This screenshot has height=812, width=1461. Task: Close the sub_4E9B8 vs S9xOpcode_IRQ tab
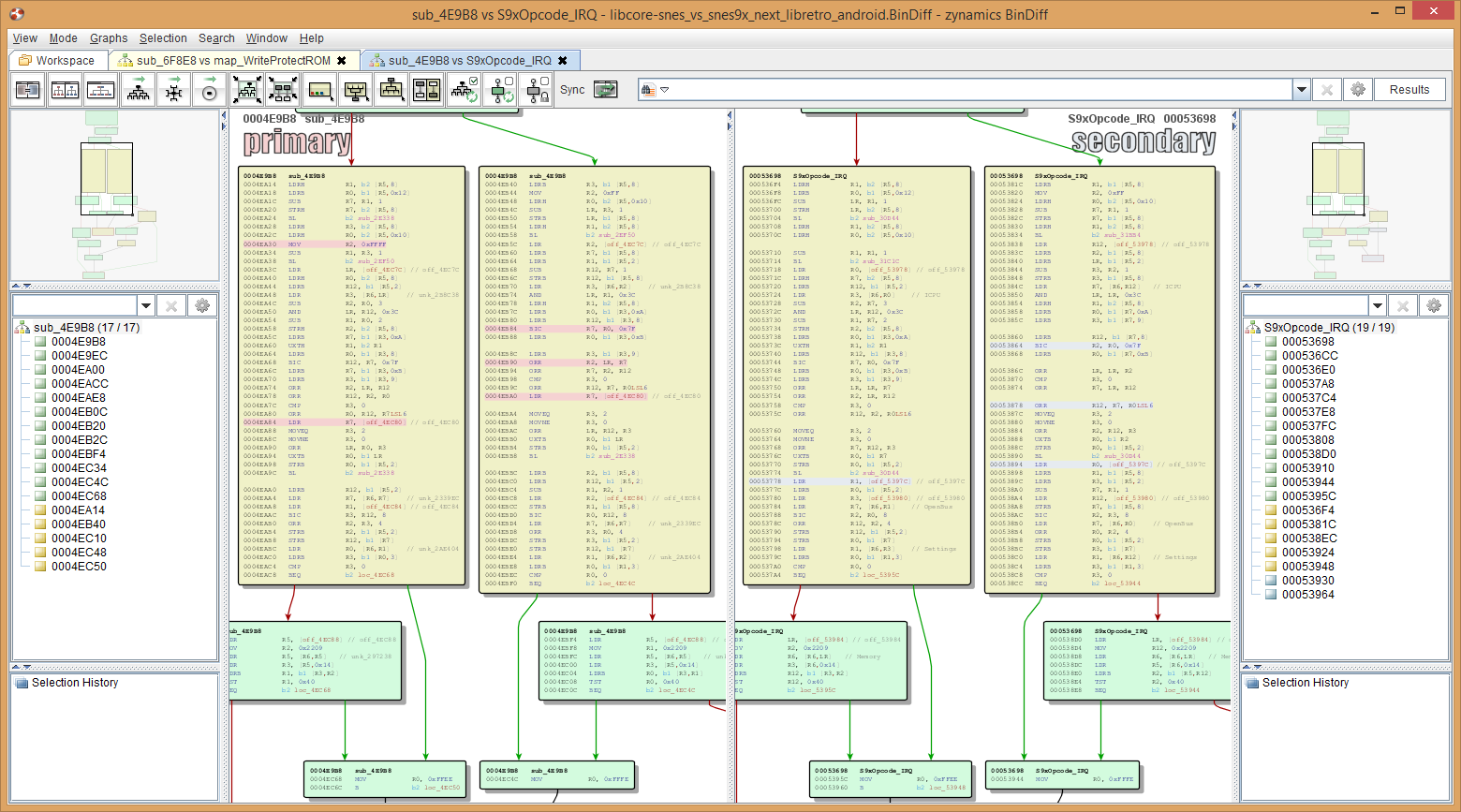pos(563,61)
